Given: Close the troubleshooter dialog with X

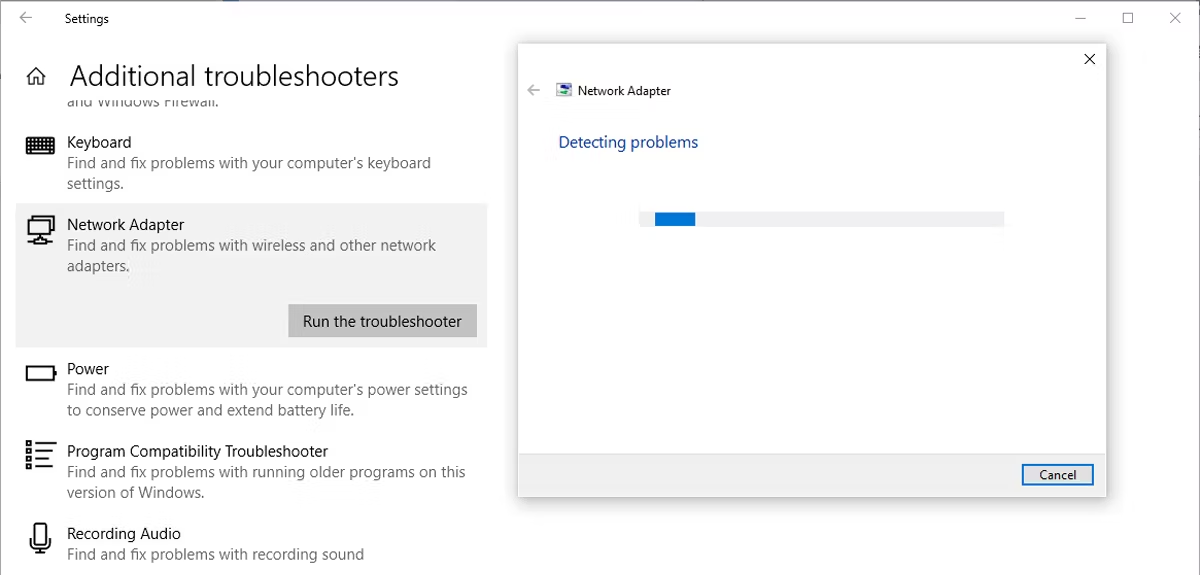Looking at the screenshot, I should tap(1089, 59).
